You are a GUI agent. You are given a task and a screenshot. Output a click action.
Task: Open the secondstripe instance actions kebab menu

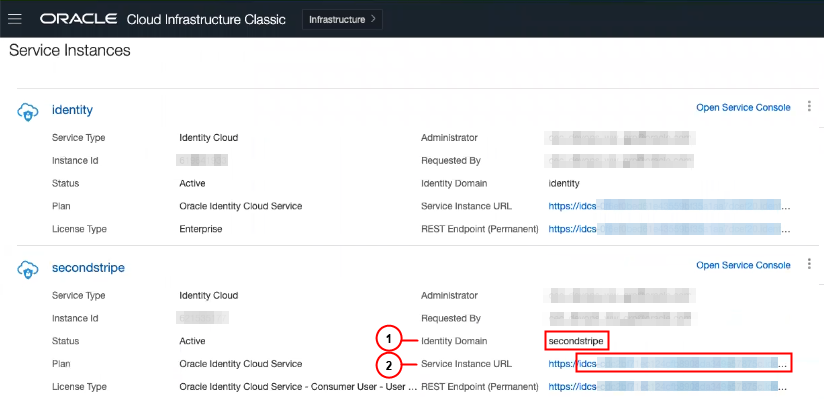click(x=809, y=264)
